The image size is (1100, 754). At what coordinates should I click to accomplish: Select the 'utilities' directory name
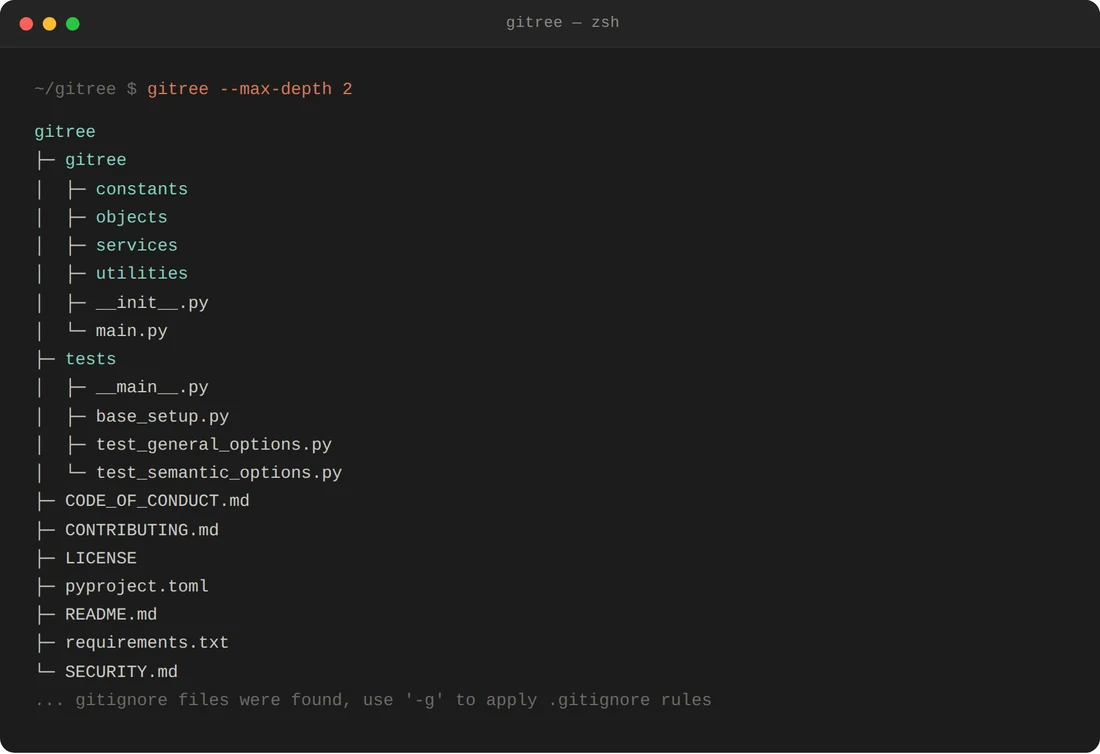point(142,274)
